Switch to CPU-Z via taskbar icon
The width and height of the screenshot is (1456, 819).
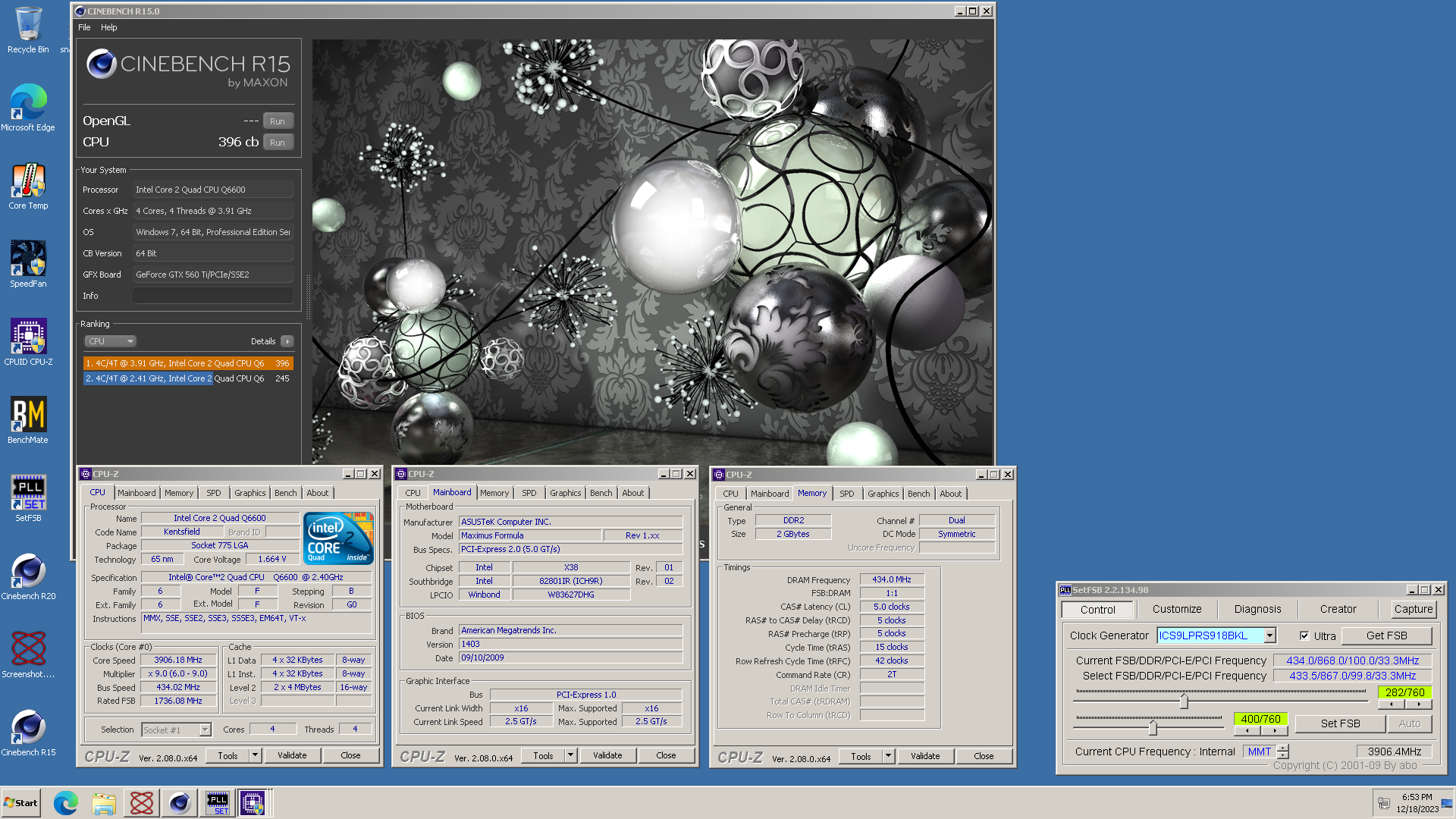[x=253, y=803]
